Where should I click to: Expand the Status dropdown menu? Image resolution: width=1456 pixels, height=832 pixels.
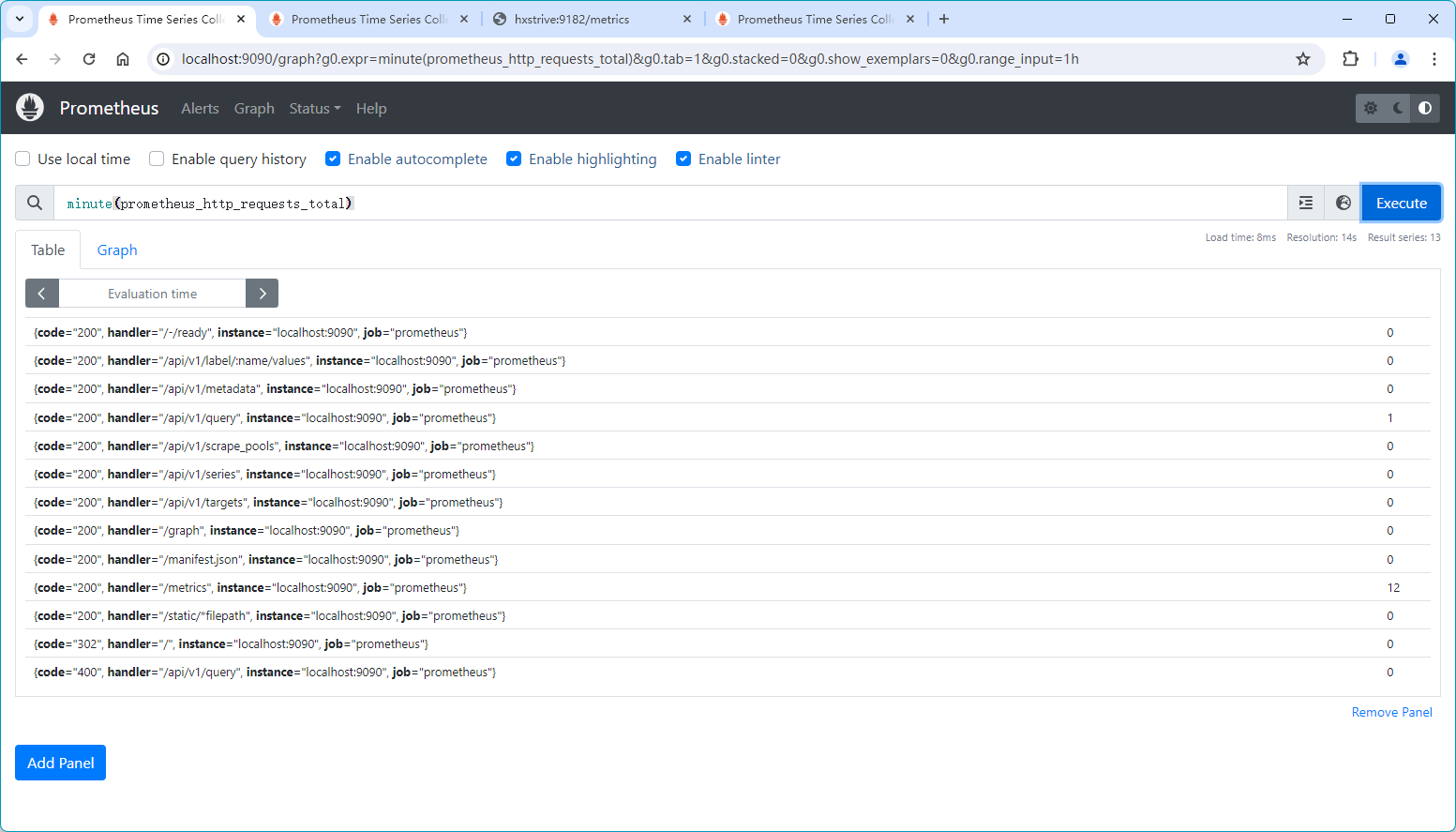(x=315, y=109)
